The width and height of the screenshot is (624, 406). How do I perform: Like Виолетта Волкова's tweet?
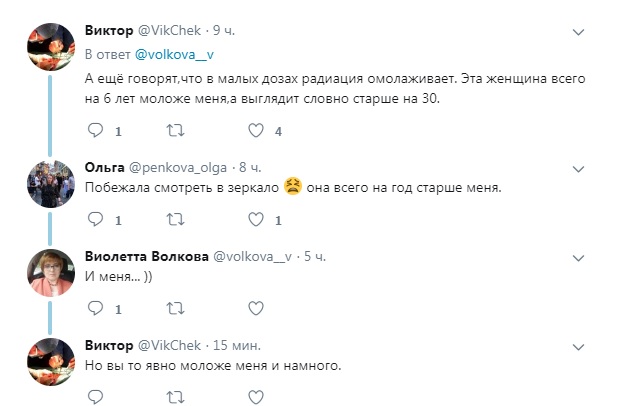tap(255, 308)
